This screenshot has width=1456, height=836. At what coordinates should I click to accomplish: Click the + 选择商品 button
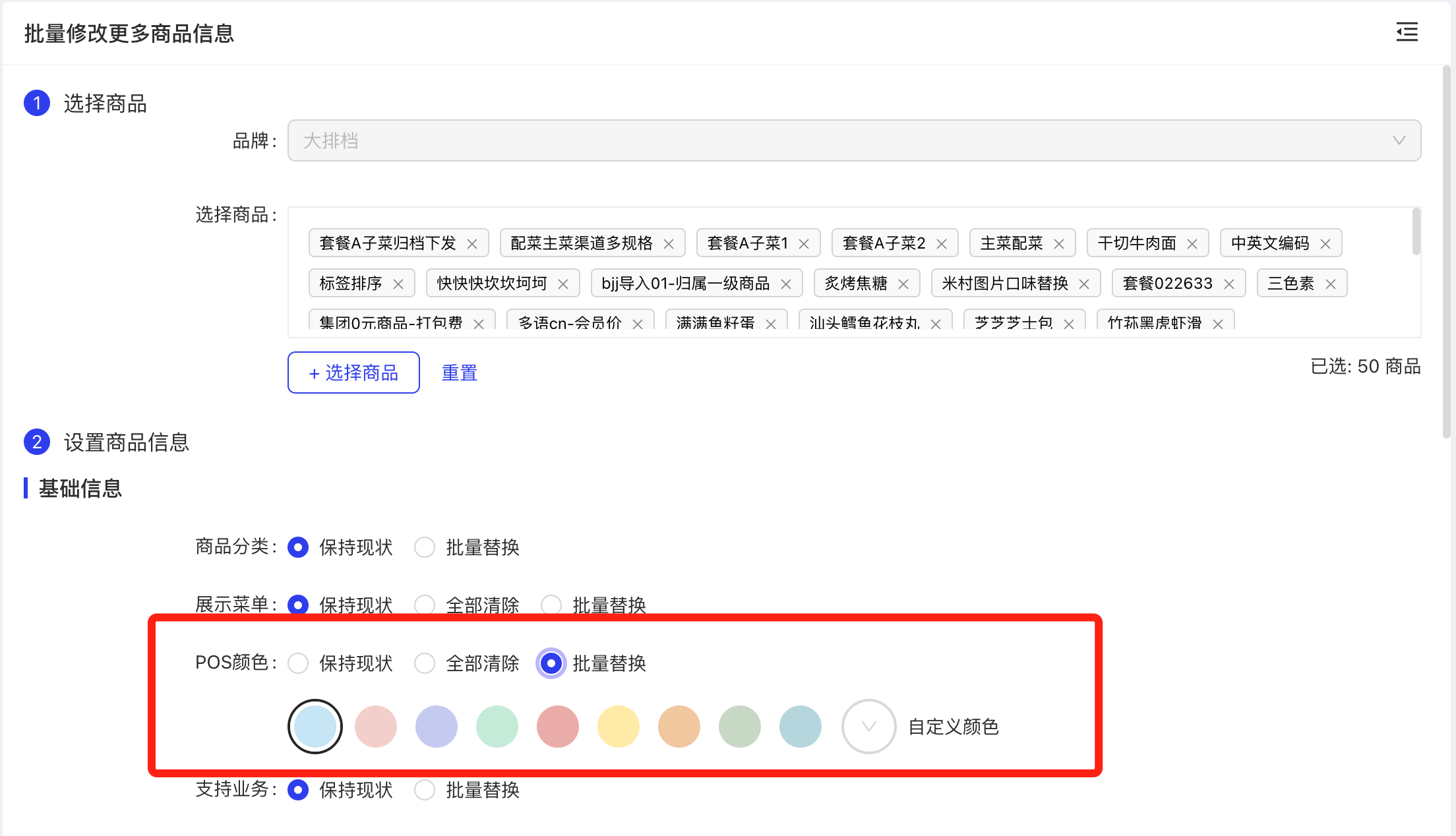click(x=353, y=373)
